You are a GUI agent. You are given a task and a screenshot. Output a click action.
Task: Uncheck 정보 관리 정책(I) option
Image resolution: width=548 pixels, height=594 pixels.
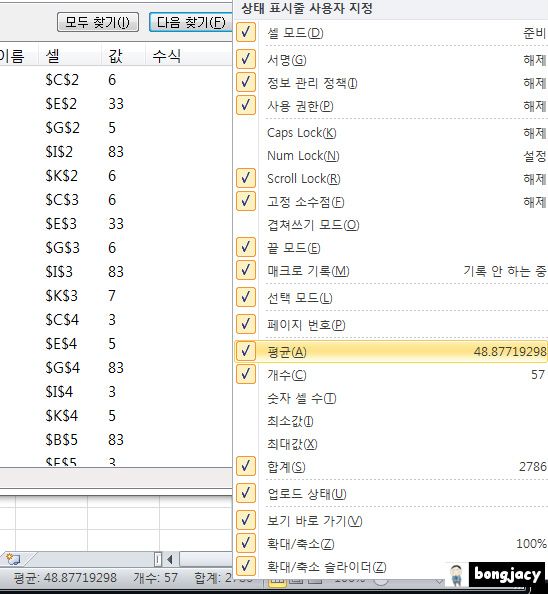pos(391,83)
